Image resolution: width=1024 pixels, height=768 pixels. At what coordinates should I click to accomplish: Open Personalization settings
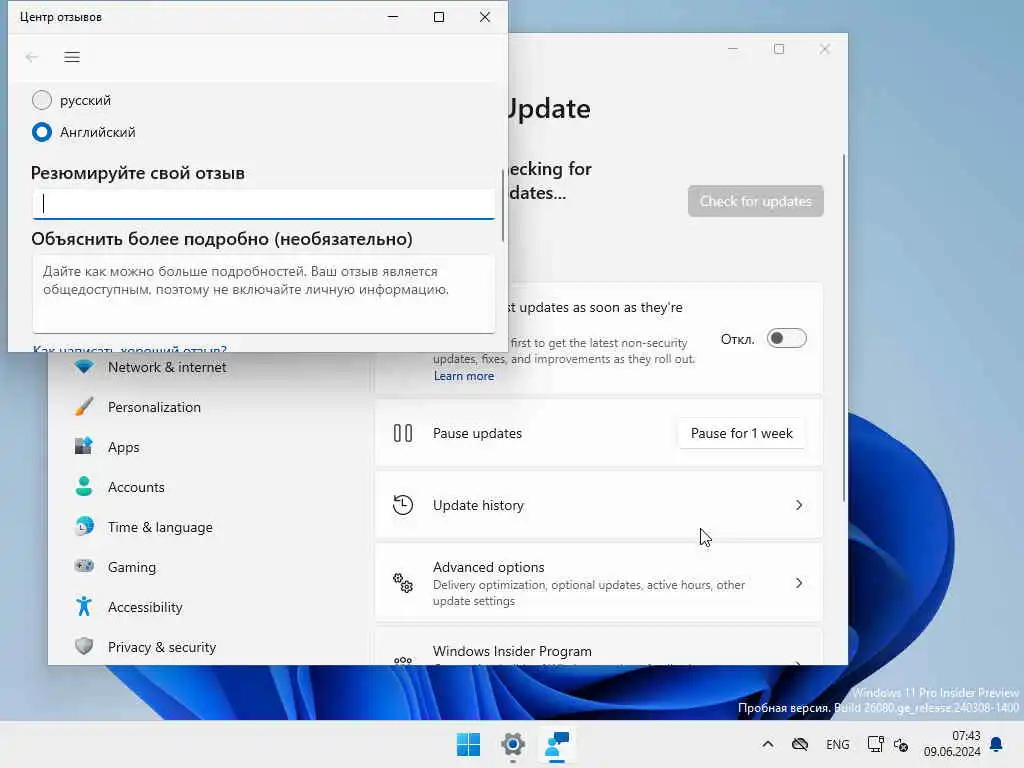pos(154,407)
